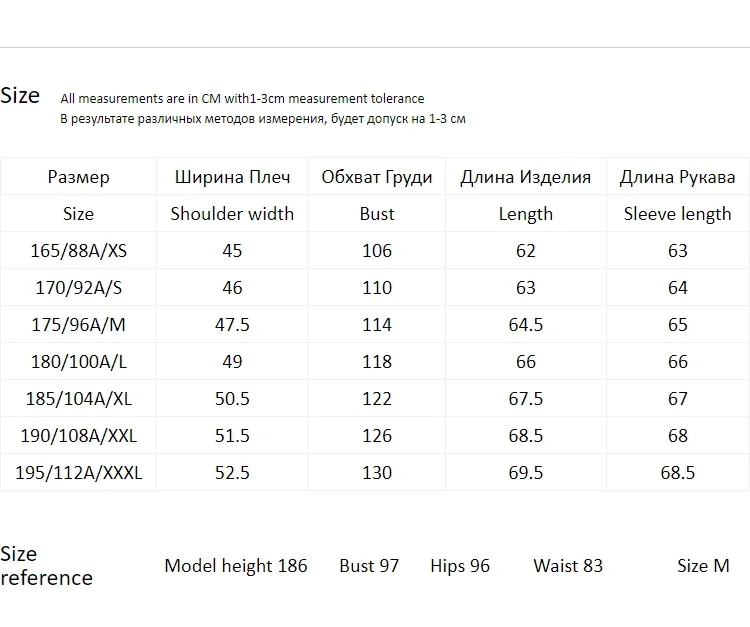Select the 185/104A/XL size cell
Image resolution: width=750 pixels, height=627 pixels.
78,399
